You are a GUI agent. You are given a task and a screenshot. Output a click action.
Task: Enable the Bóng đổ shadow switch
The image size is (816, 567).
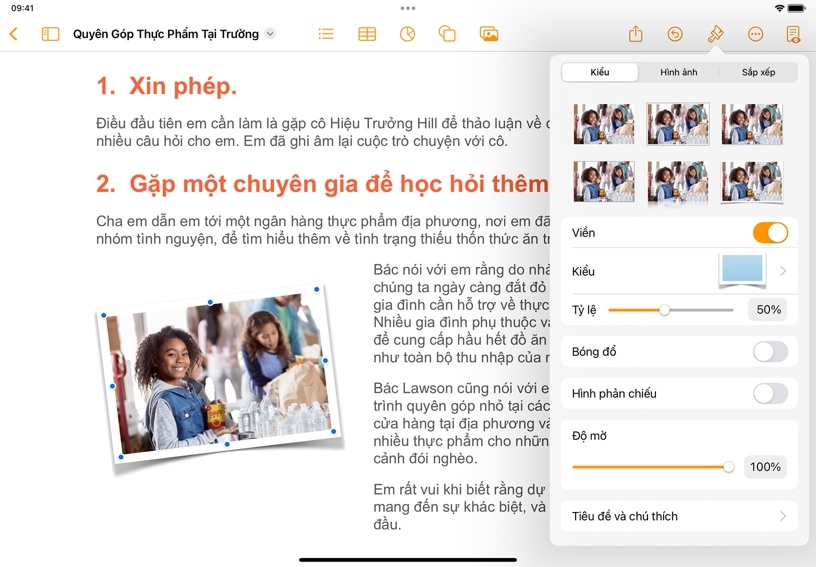click(x=770, y=352)
